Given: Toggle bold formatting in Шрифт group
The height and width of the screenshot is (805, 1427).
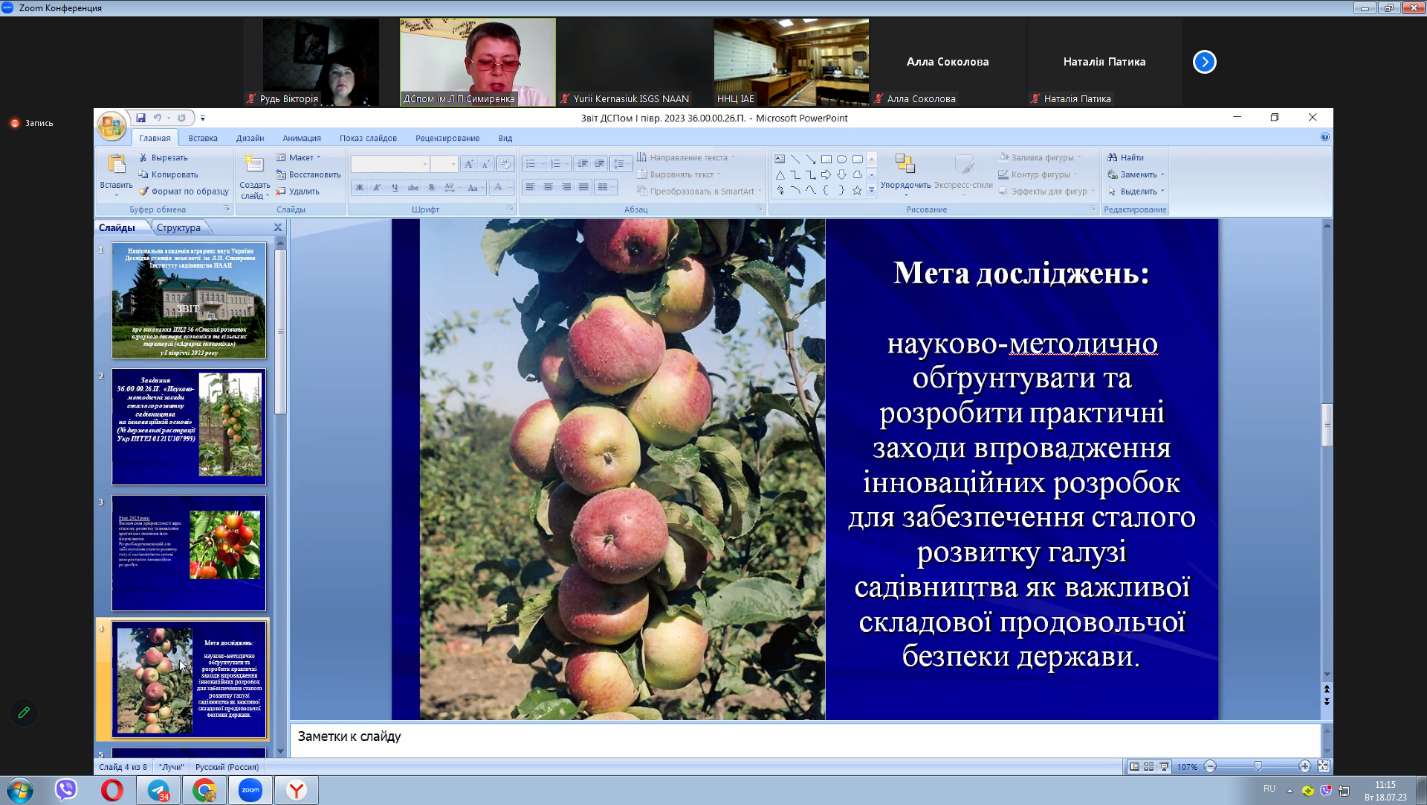Looking at the screenshot, I should point(360,187).
